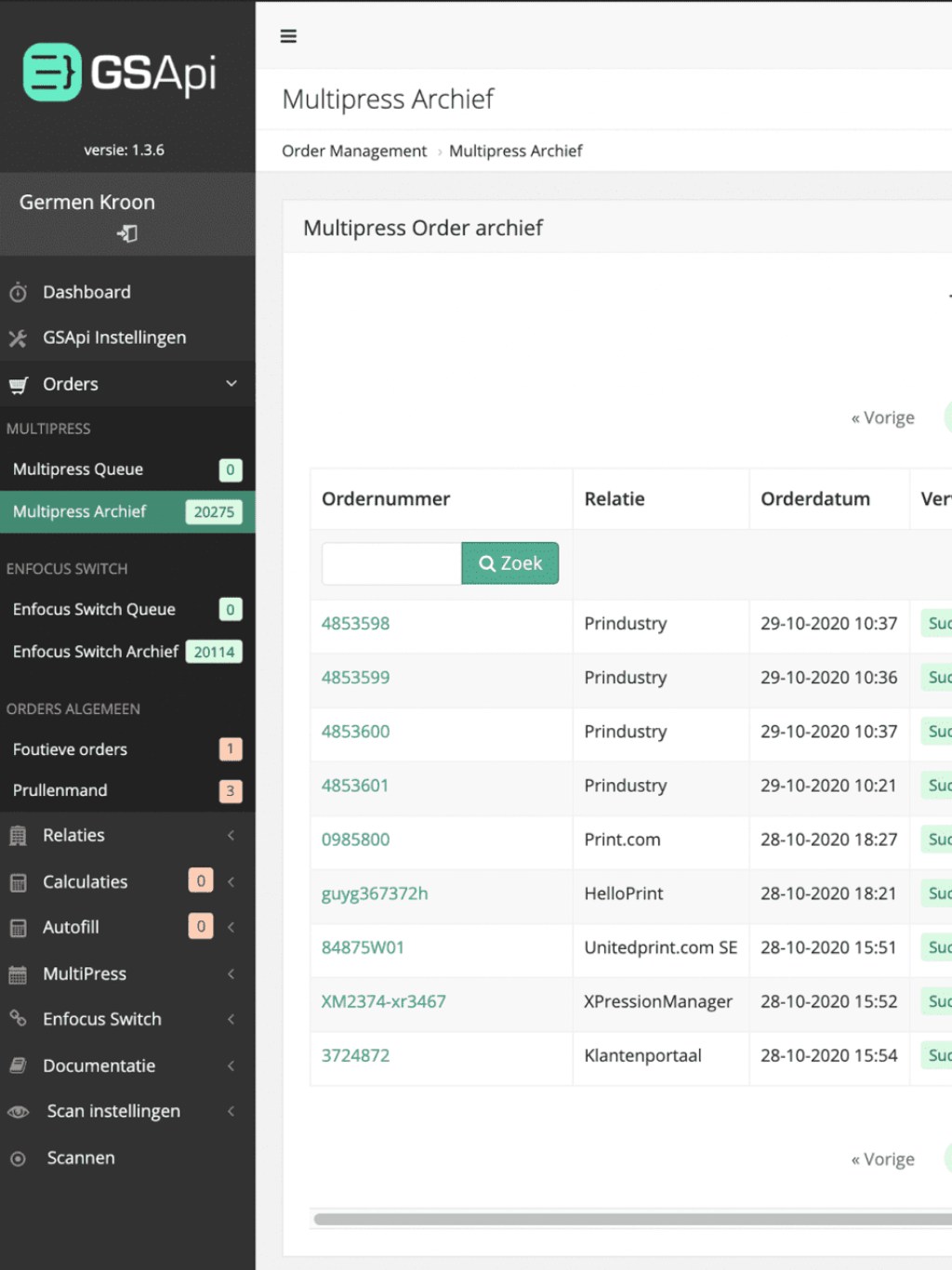
Task: Open order 4853598
Action: pos(356,624)
